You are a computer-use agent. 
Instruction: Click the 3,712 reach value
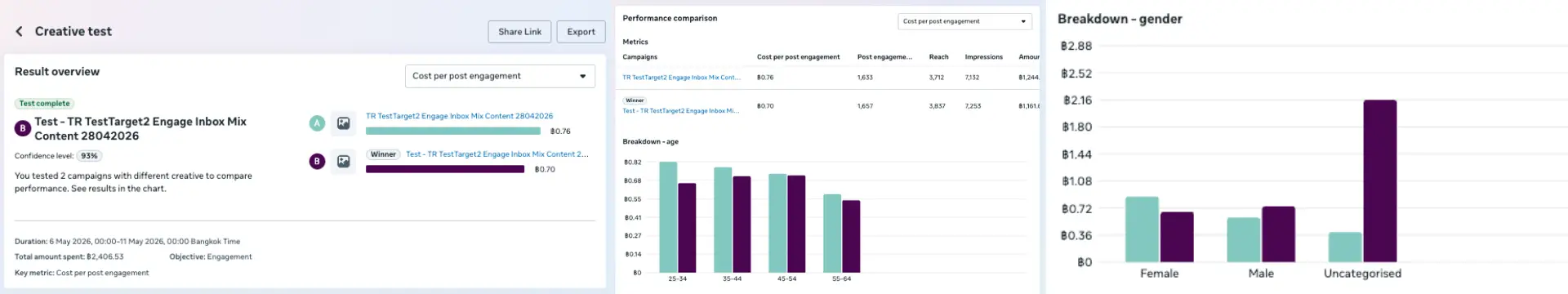click(x=936, y=78)
